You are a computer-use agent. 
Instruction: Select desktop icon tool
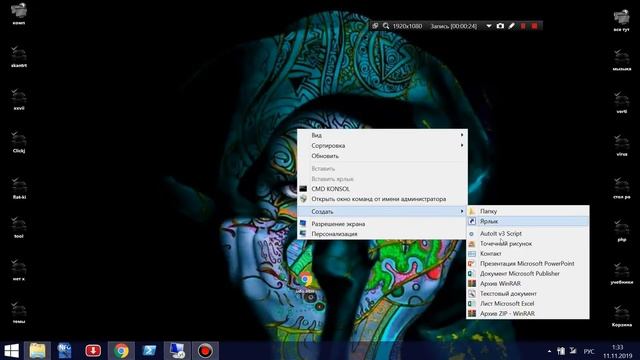(19, 228)
